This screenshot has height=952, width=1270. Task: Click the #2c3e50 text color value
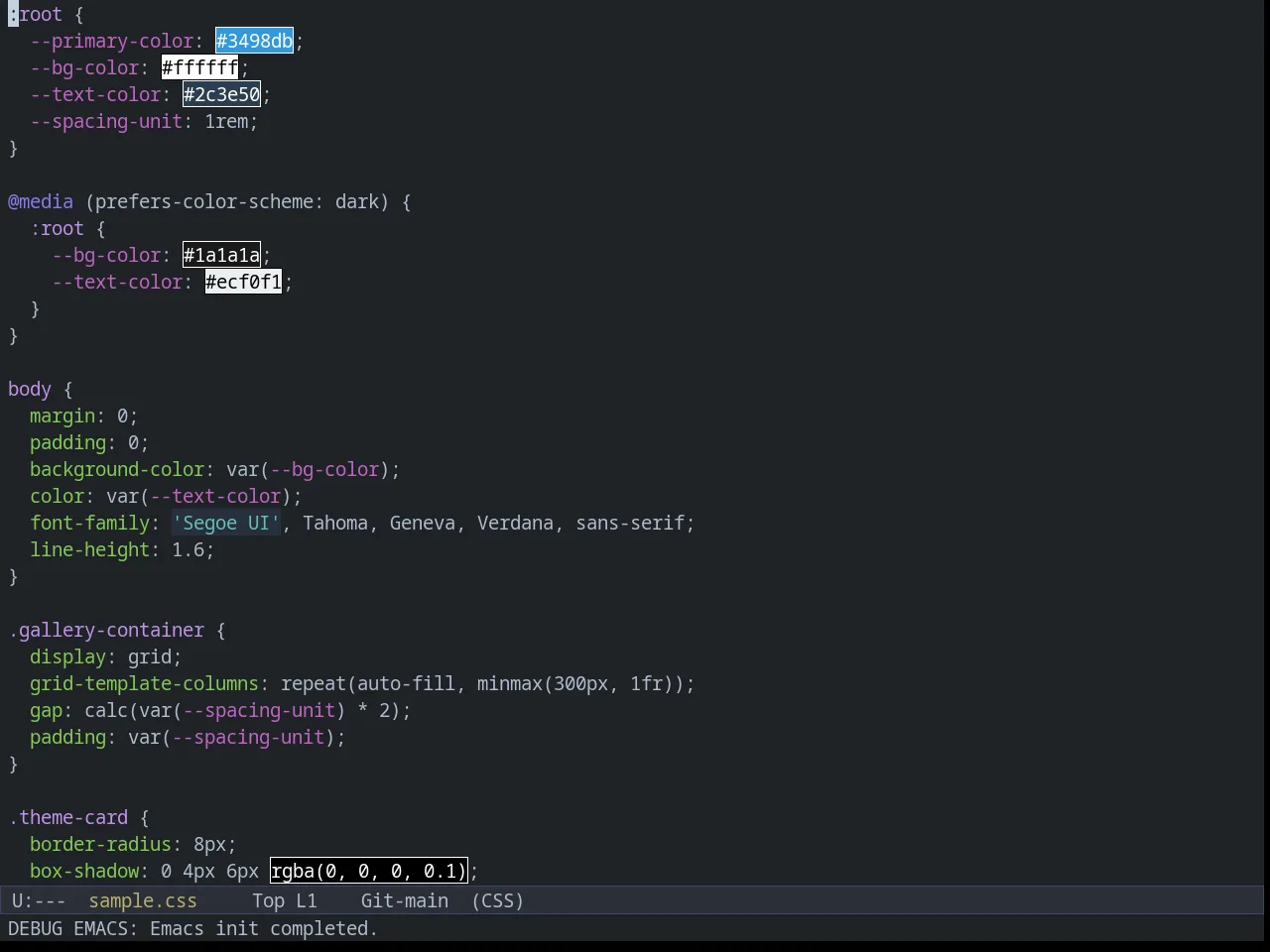coord(221,94)
